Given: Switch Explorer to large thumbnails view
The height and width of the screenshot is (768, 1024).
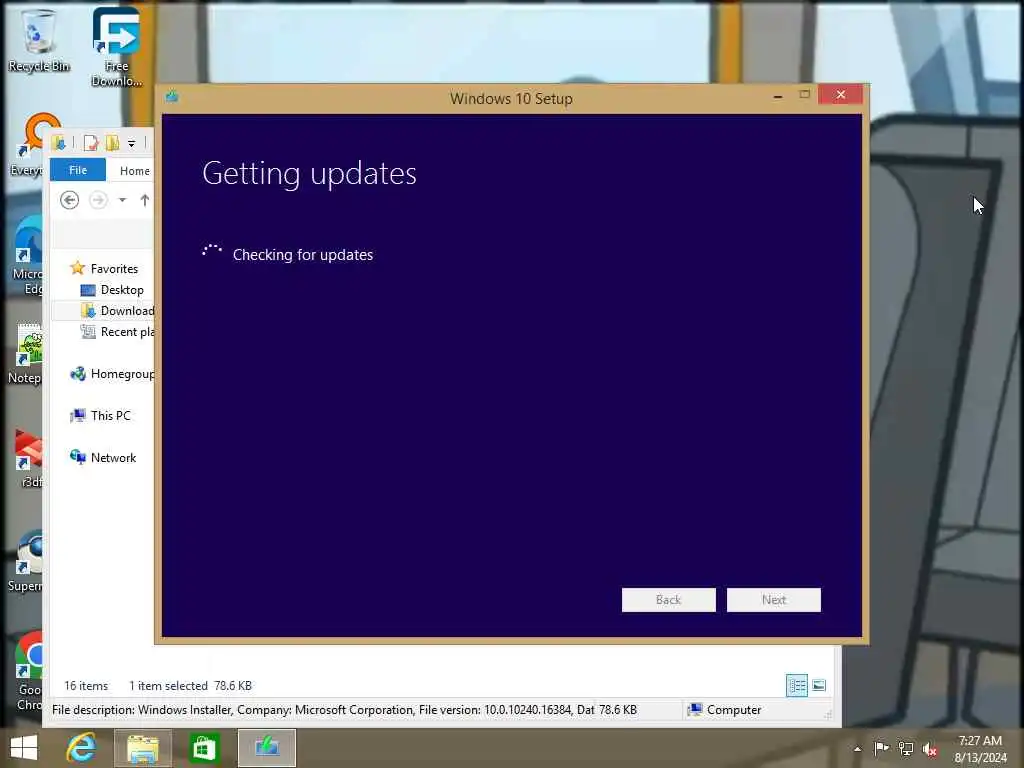Looking at the screenshot, I should 818,685.
